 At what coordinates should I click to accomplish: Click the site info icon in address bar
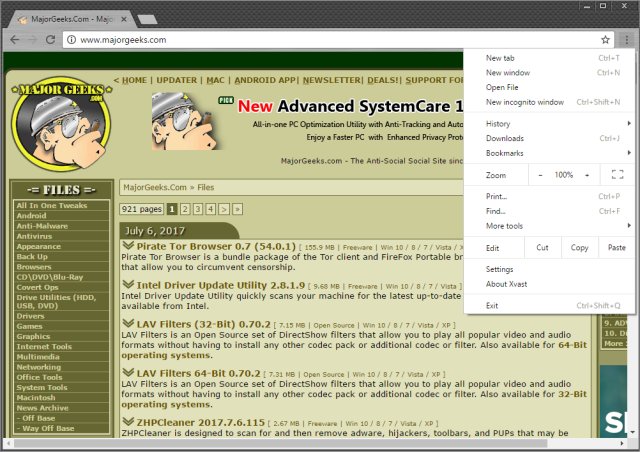[71, 40]
